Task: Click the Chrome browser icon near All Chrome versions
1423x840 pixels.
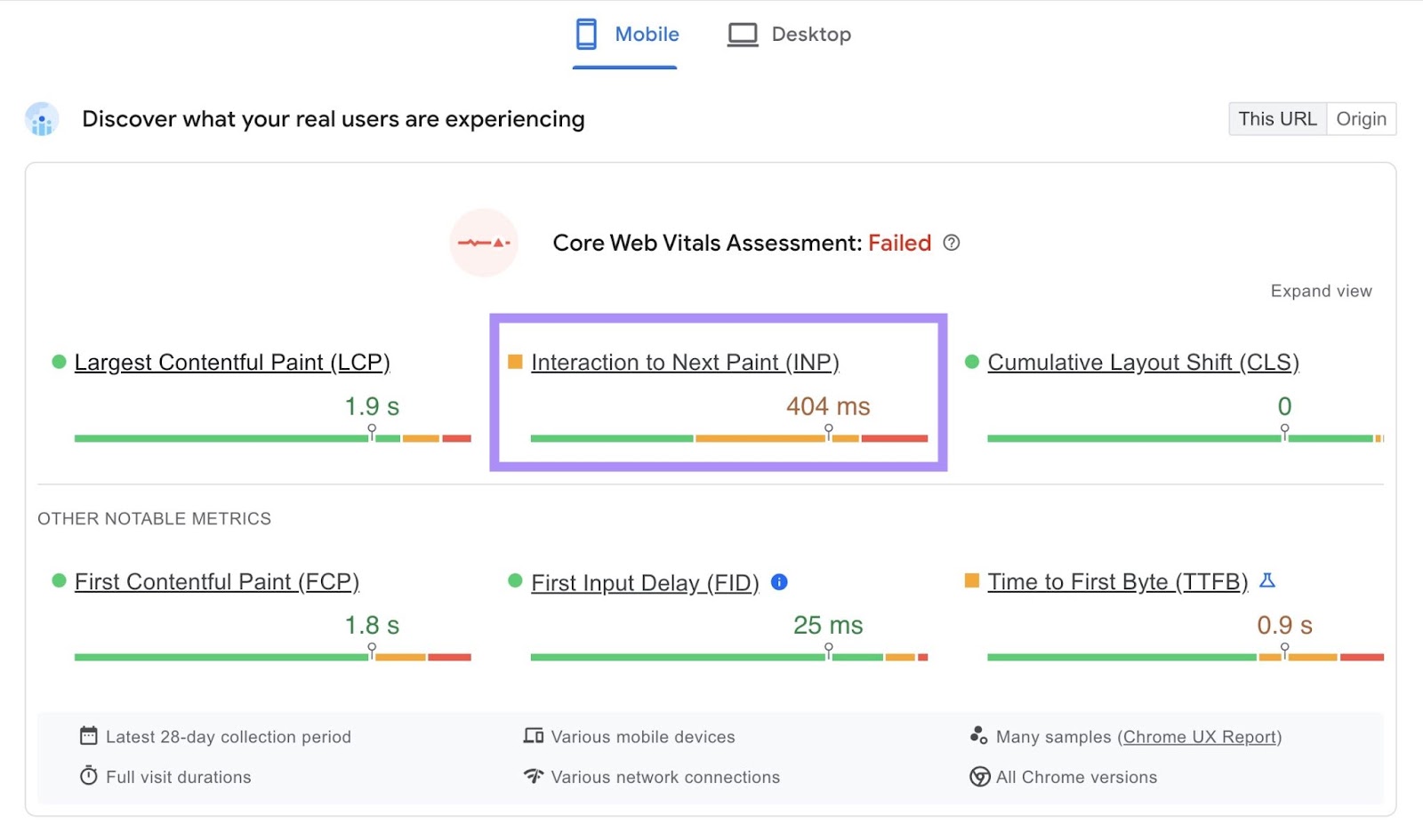Action: pyautogui.click(x=979, y=777)
